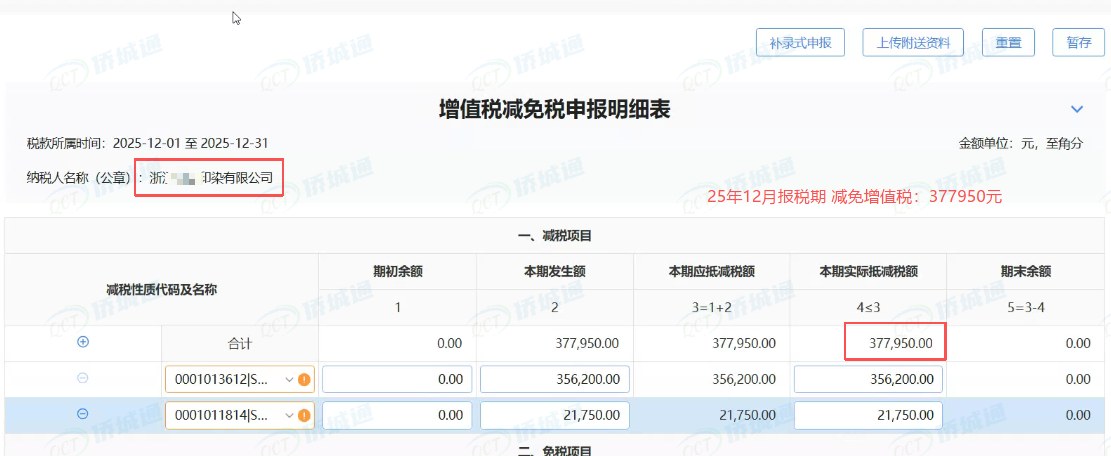Edit 本期实际抵减税额 field showing 356,200.00

pyautogui.click(x=869, y=380)
